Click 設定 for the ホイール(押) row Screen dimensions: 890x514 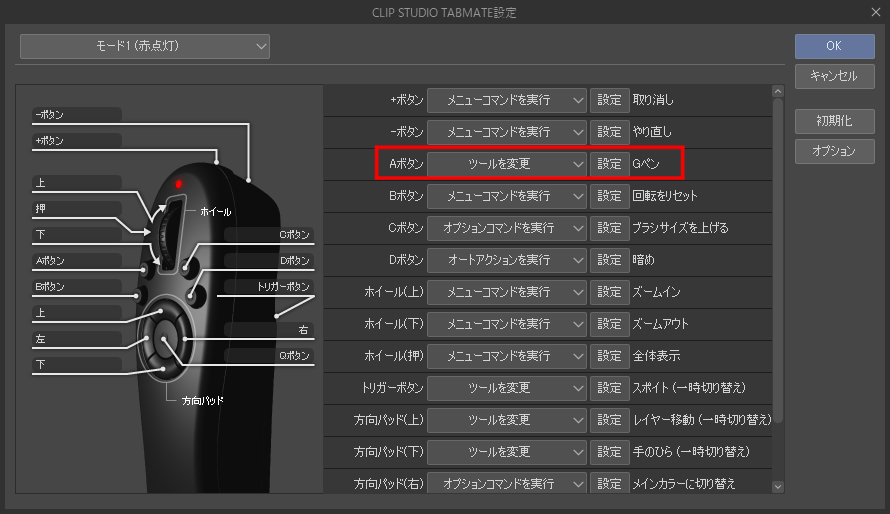[610, 356]
